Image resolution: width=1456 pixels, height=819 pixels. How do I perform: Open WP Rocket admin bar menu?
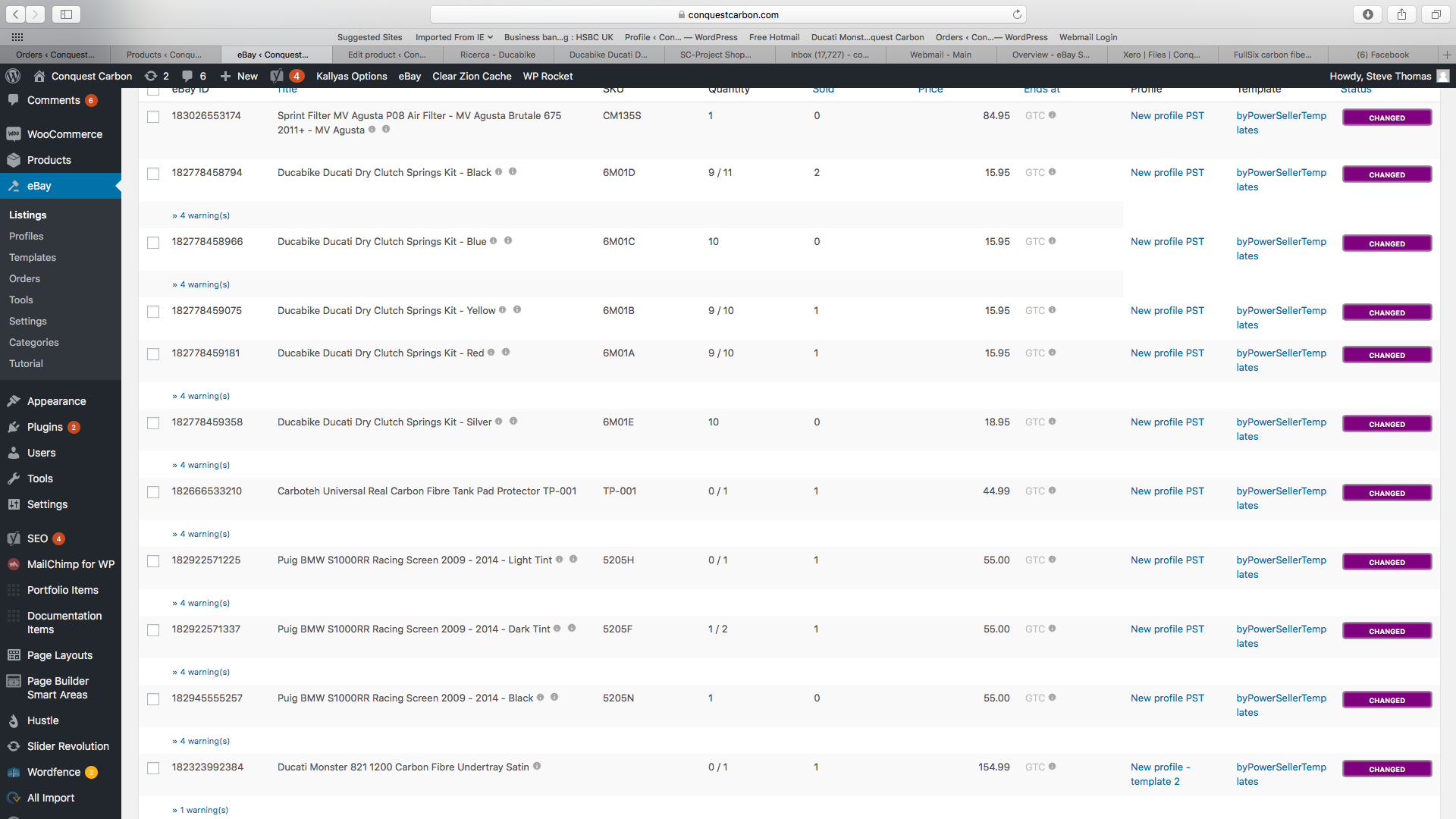click(548, 76)
